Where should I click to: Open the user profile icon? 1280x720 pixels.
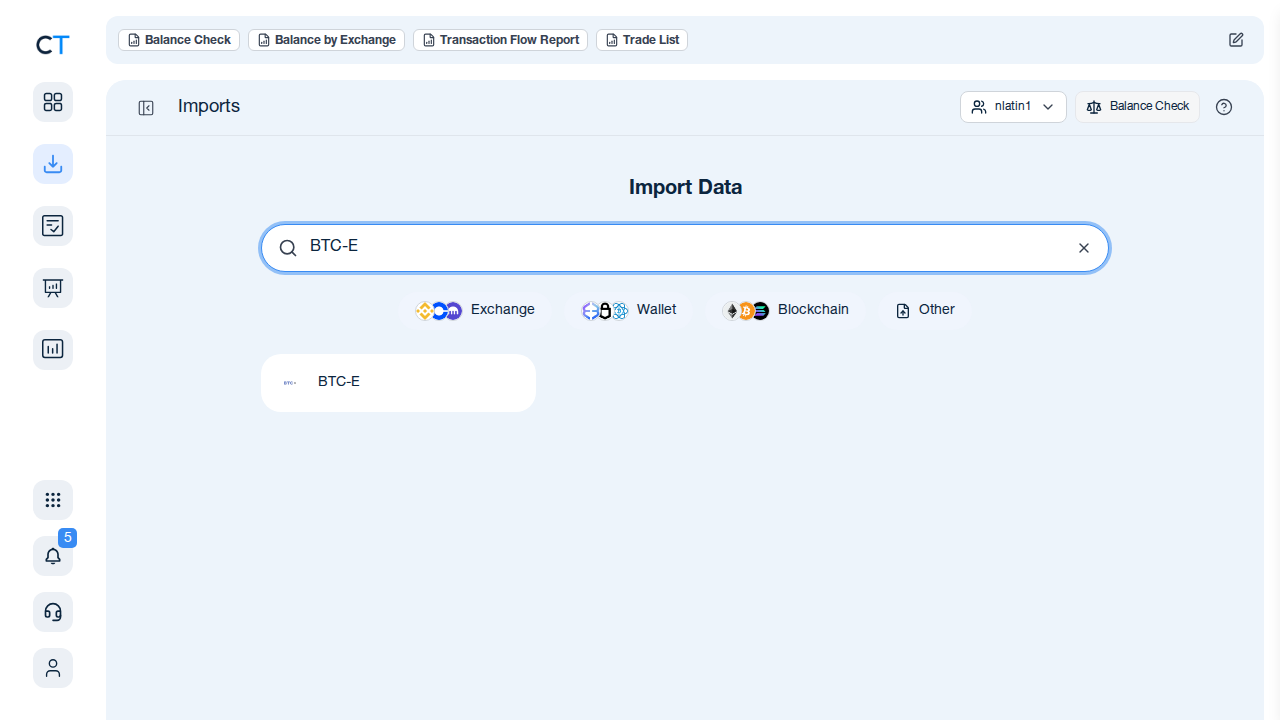click(53, 668)
